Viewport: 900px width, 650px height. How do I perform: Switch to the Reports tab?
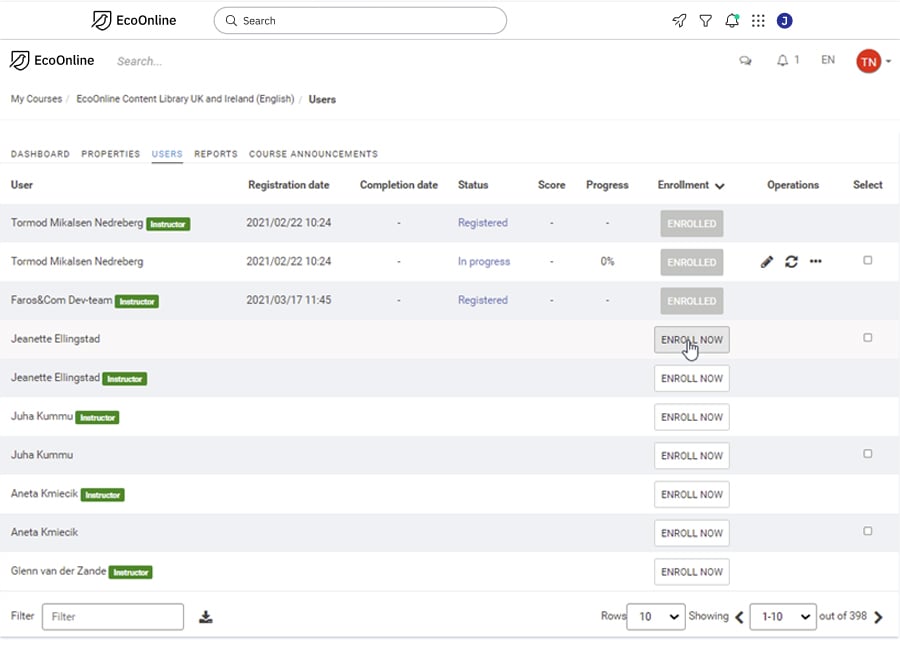pos(216,154)
